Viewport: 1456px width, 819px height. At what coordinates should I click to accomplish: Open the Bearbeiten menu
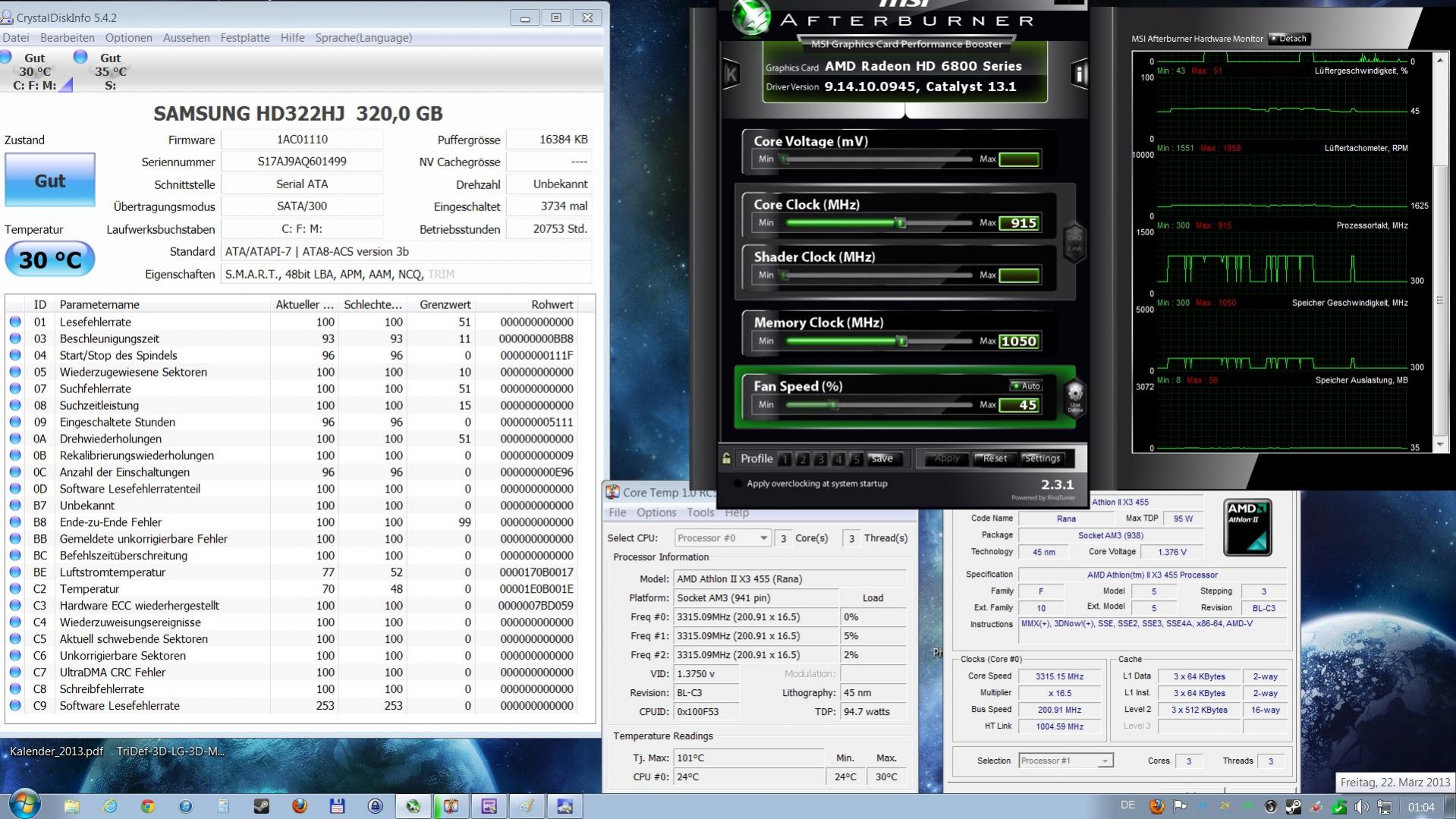coord(68,38)
